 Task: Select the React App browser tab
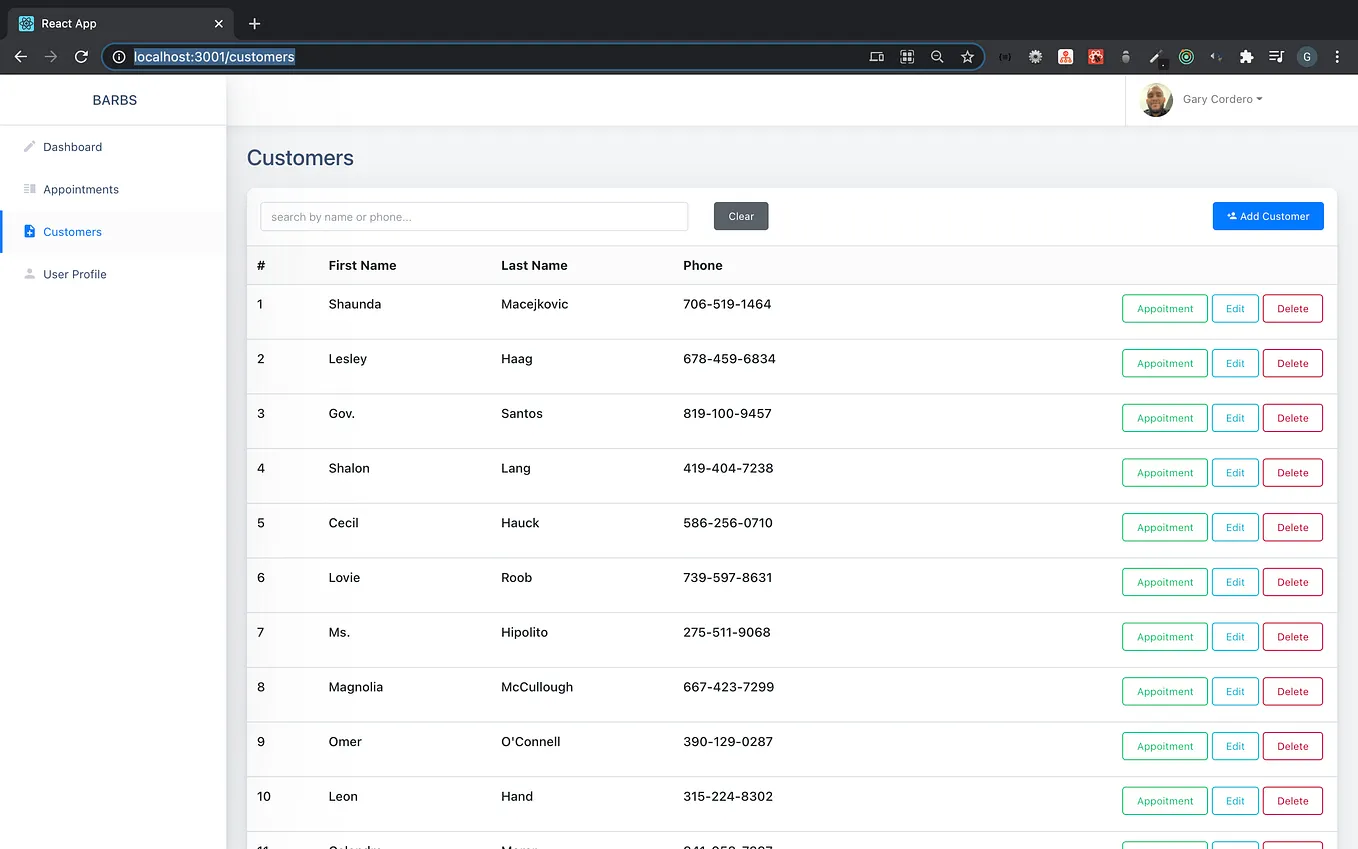[118, 23]
